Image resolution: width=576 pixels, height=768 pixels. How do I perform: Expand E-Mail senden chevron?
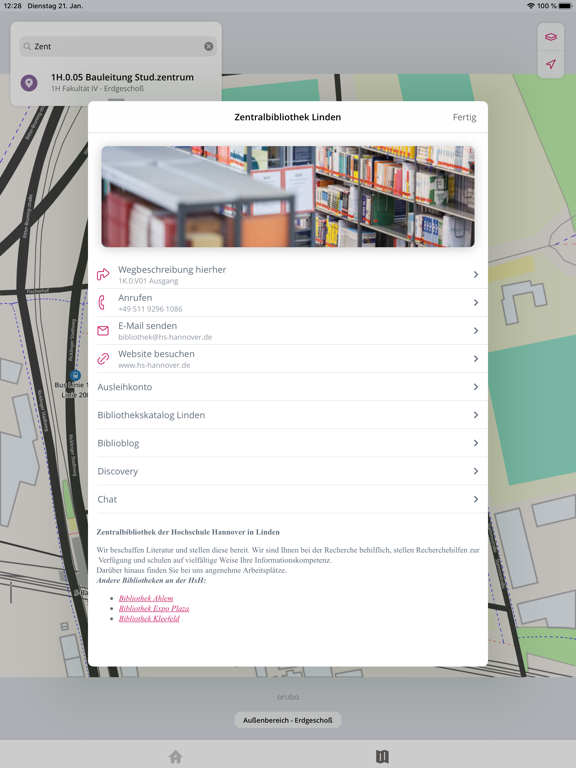click(x=476, y=331)
